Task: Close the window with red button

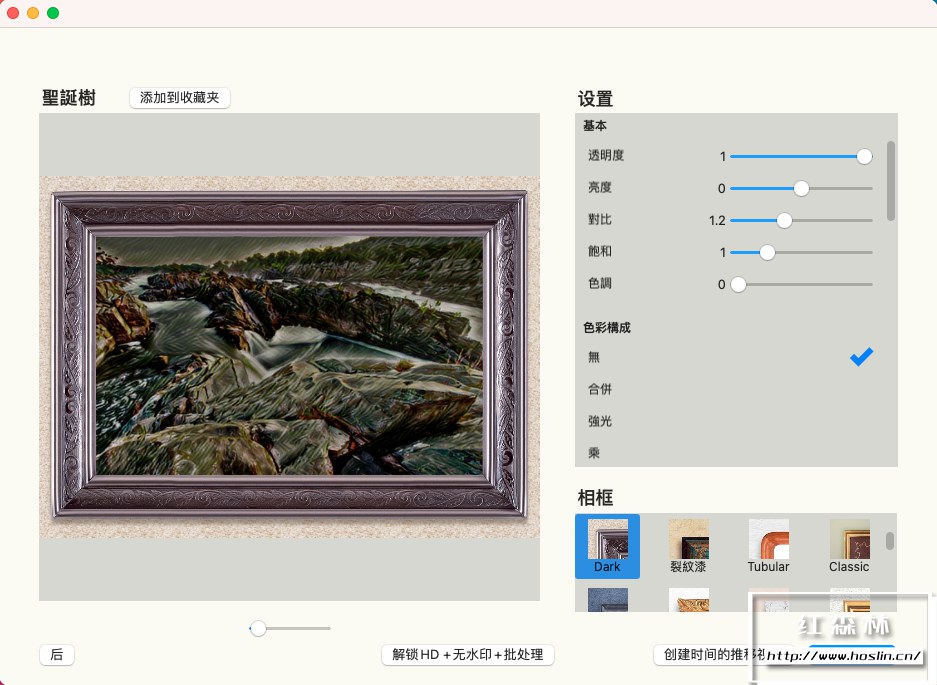Action: click(13, 13)
